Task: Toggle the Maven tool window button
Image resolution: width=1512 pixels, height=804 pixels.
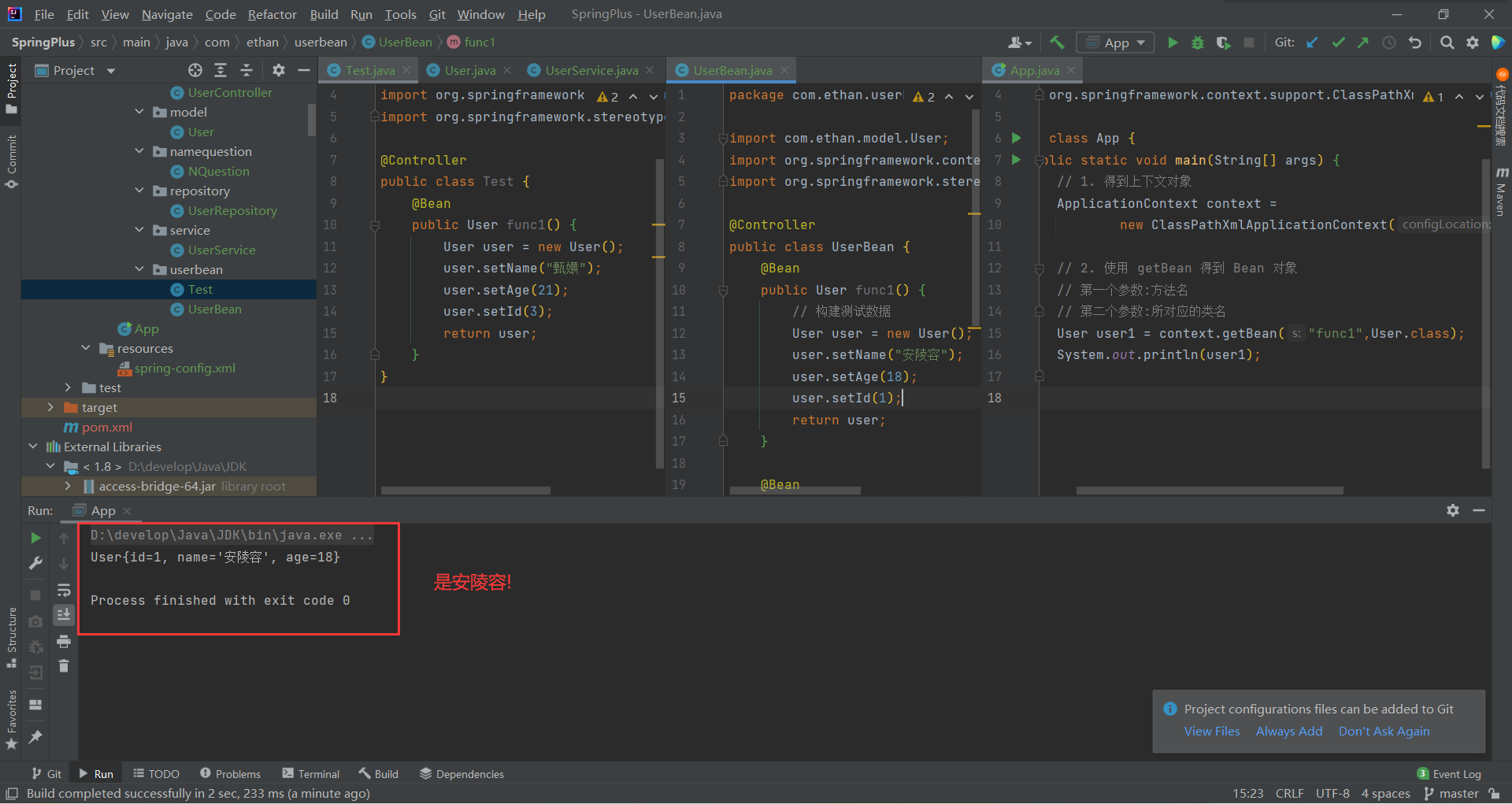Action: coord(1501,191)
